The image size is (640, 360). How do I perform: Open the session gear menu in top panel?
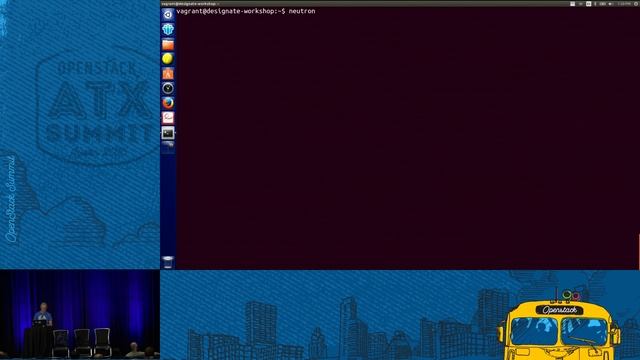click(x=635, y=4)
